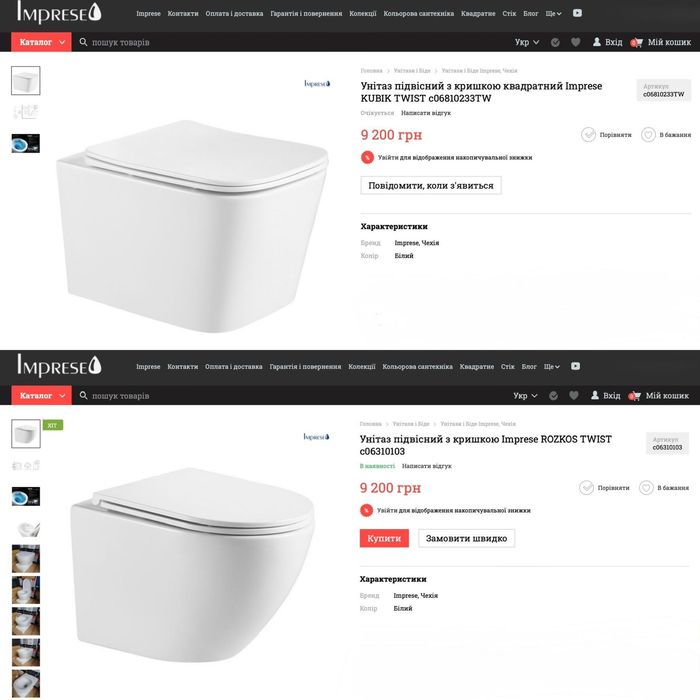Toggle В бажання for KUBIK TWIST toilet
This screenshot has width=700, height=700.
(666, 134)
